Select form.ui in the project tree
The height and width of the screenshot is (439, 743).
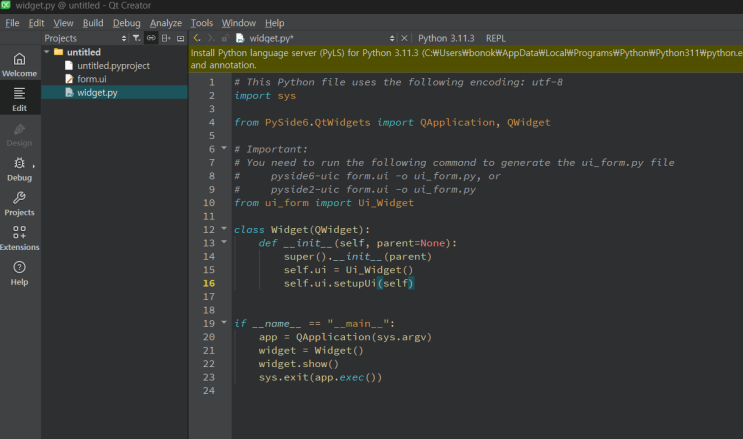91,79
